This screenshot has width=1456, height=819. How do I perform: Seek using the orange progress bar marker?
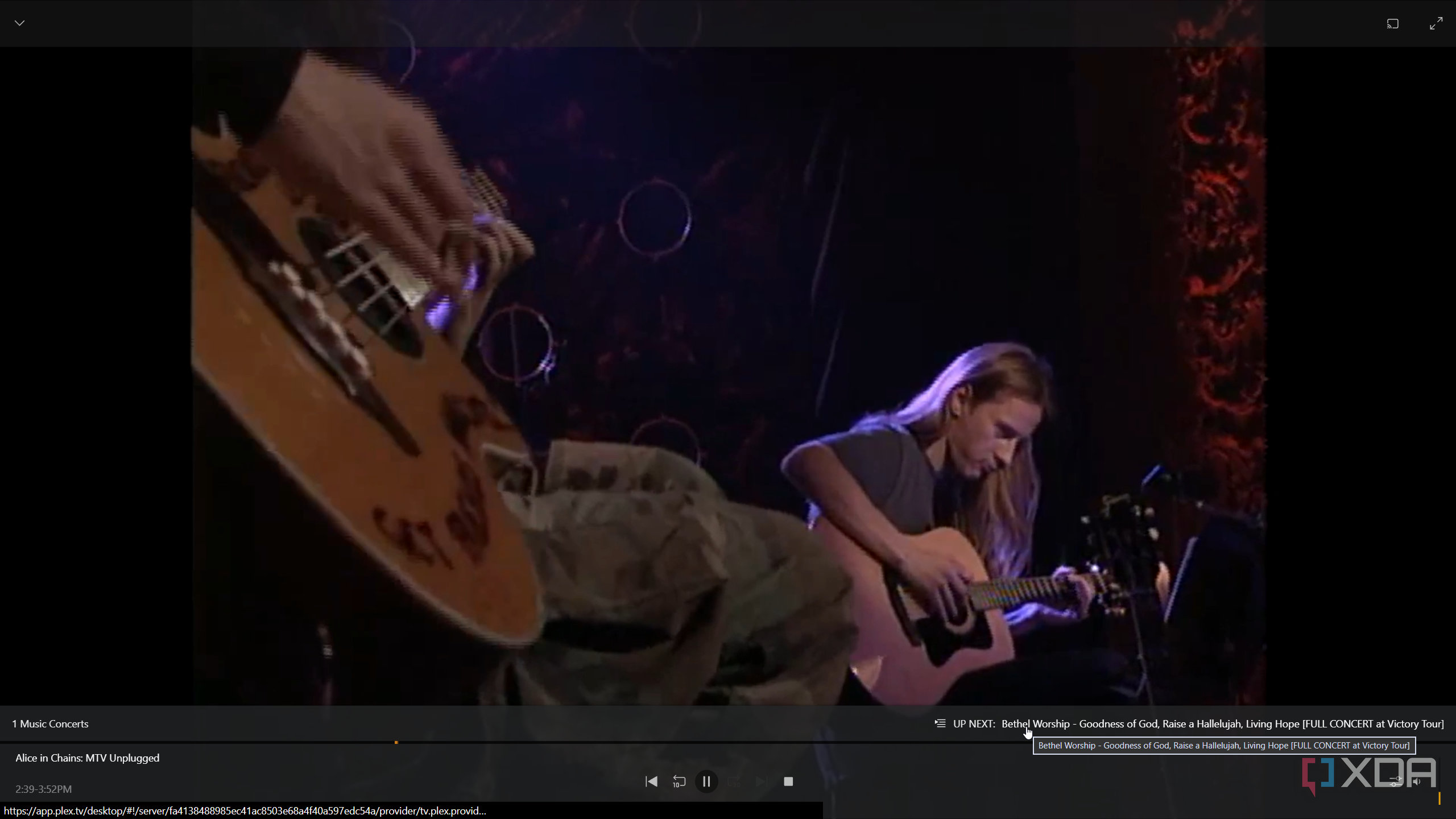point(396,742)
